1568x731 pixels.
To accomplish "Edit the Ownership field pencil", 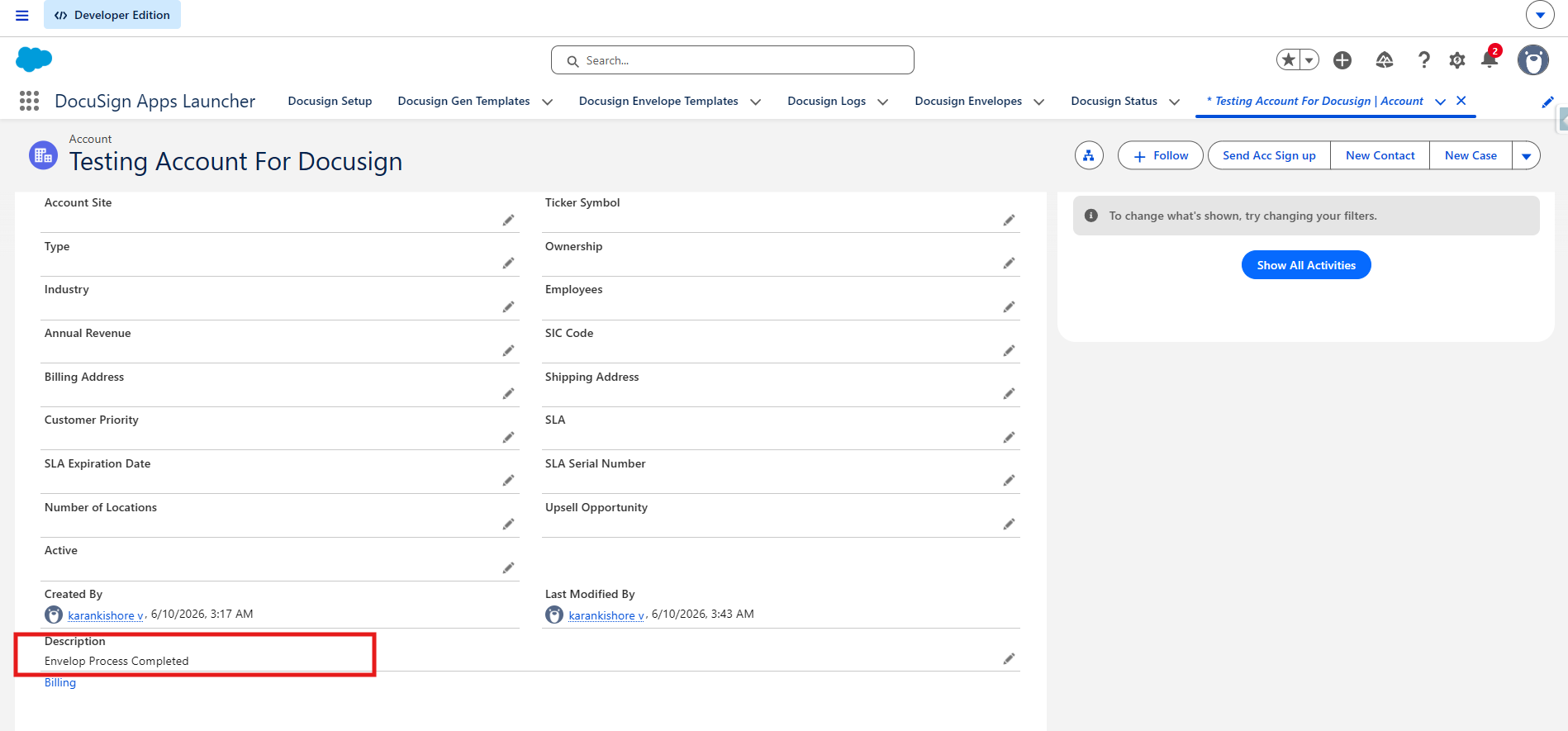I will coord(1009,263).
